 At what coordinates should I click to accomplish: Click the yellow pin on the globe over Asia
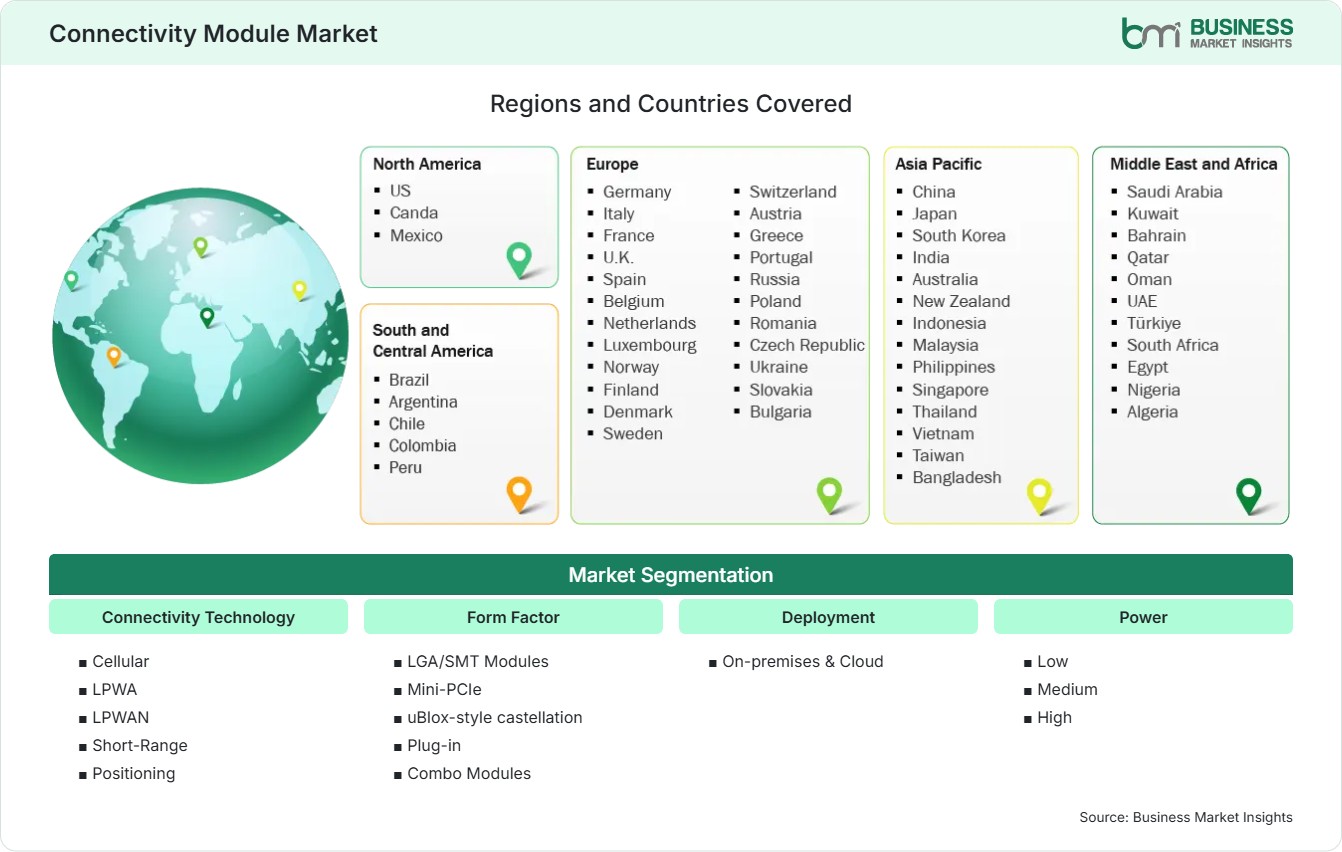tap(299, 290)
